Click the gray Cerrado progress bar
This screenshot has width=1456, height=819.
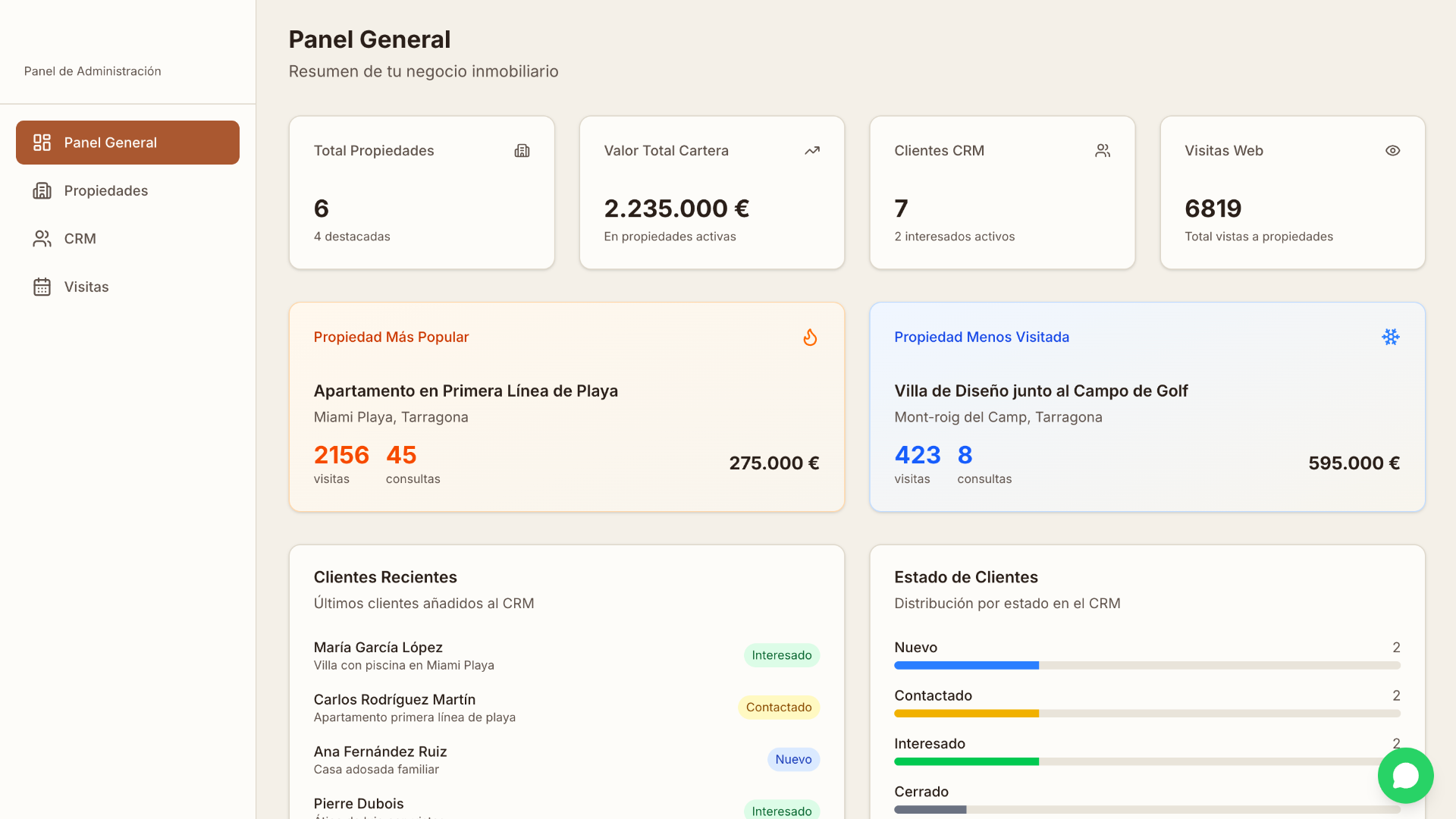930,810
